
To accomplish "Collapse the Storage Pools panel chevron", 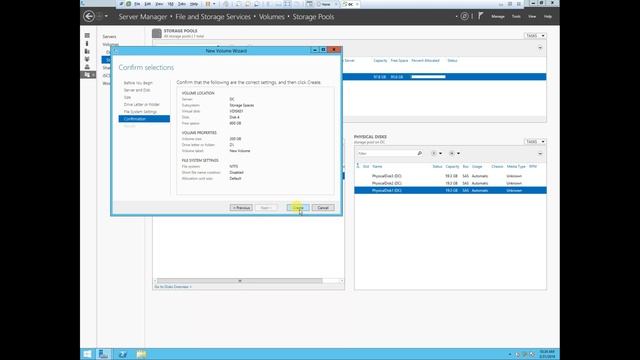I will click(540, 48).
